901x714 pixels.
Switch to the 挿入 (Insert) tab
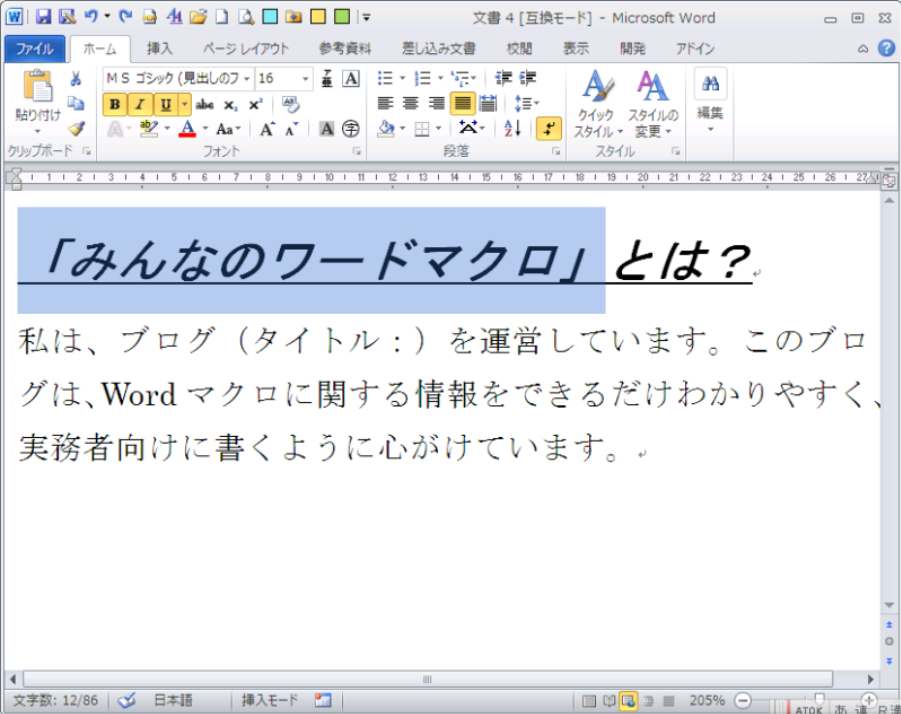click(159, 48)
